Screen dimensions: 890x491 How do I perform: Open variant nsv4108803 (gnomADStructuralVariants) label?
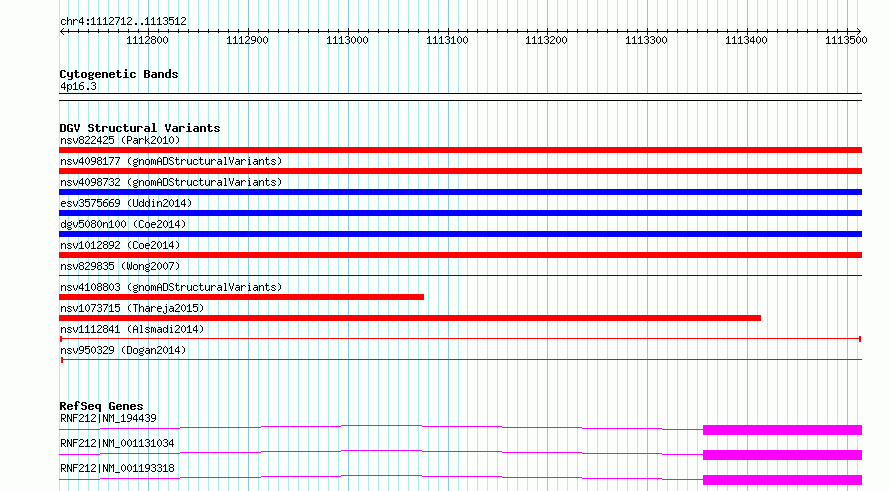point(171,287)
